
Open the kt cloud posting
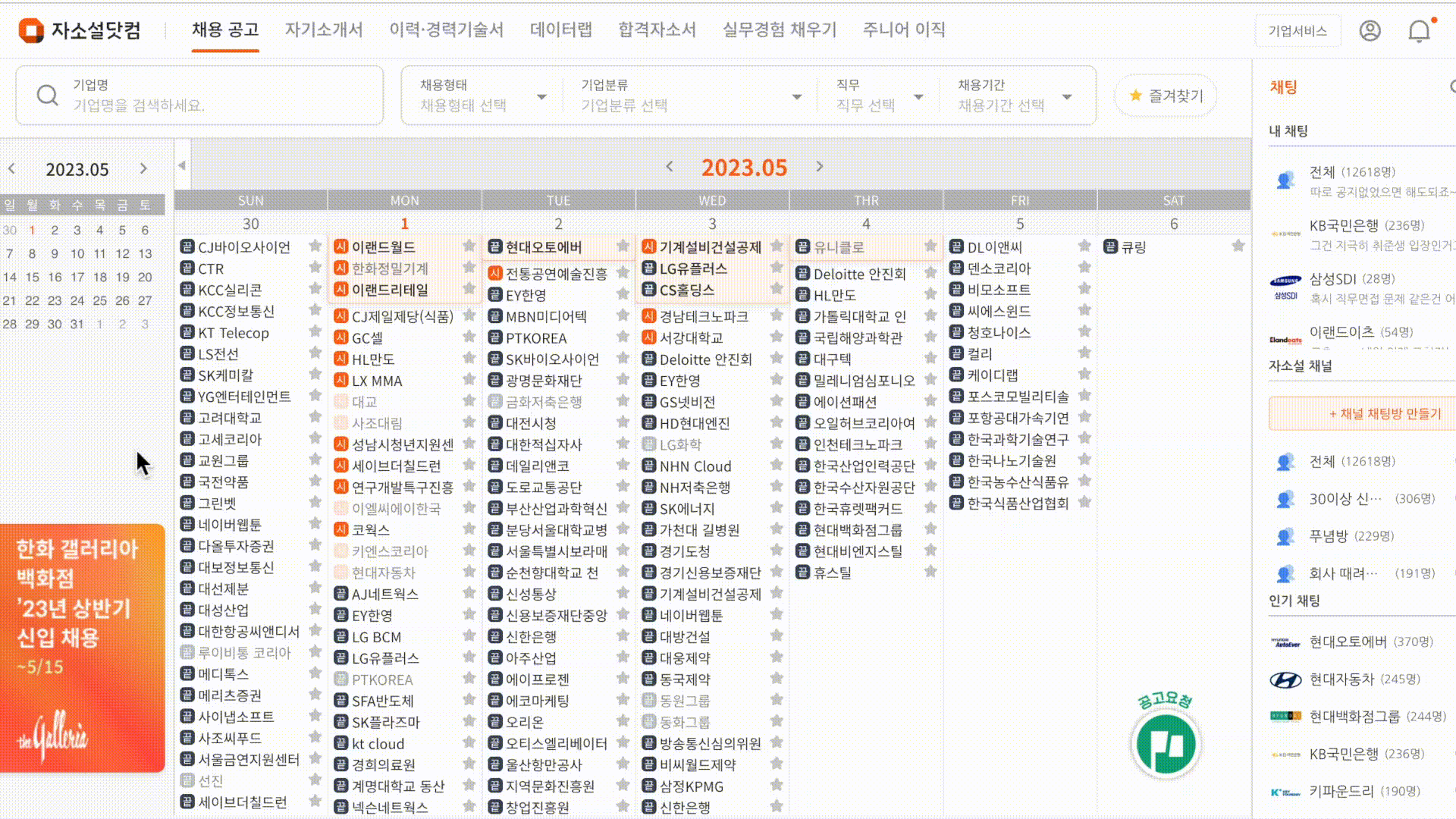378,744
